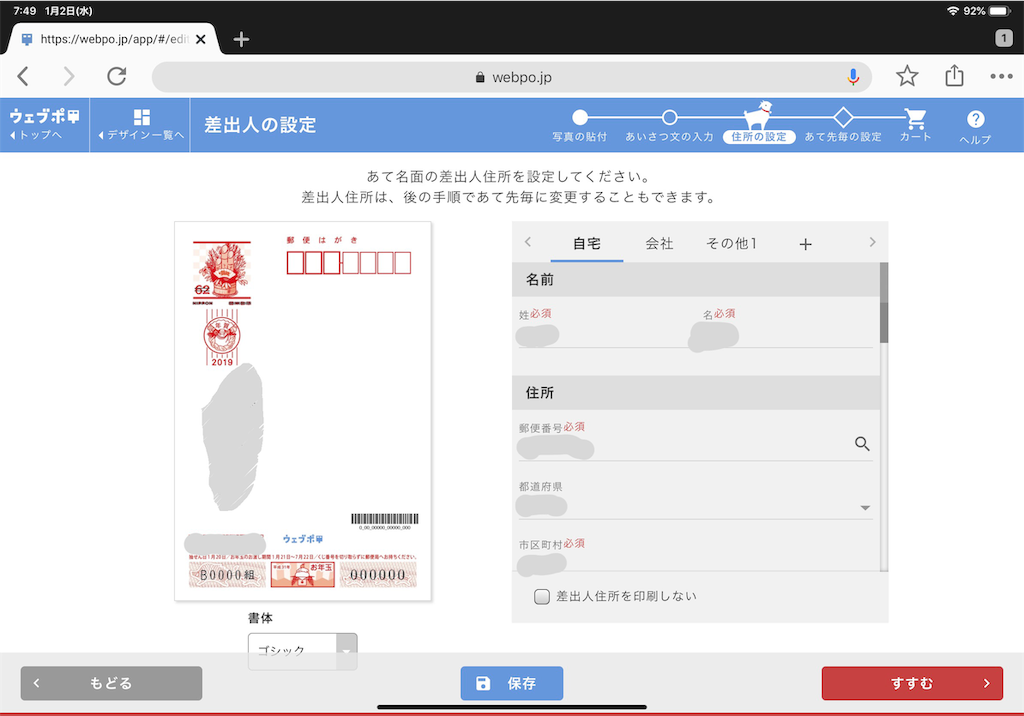This screenshot has height=716, width=1024.
Task: Open the 都道府県 dropdown
Action: point(864,507)
